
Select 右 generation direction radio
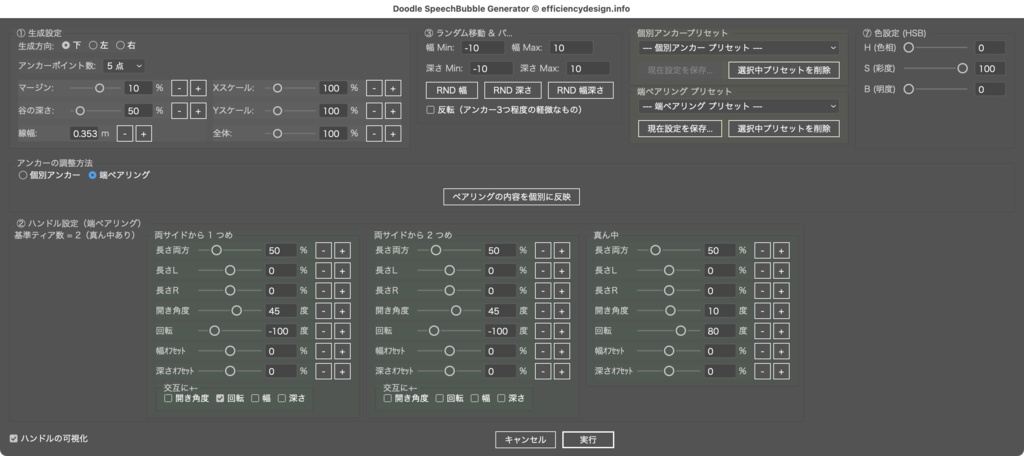coord(120,46)
